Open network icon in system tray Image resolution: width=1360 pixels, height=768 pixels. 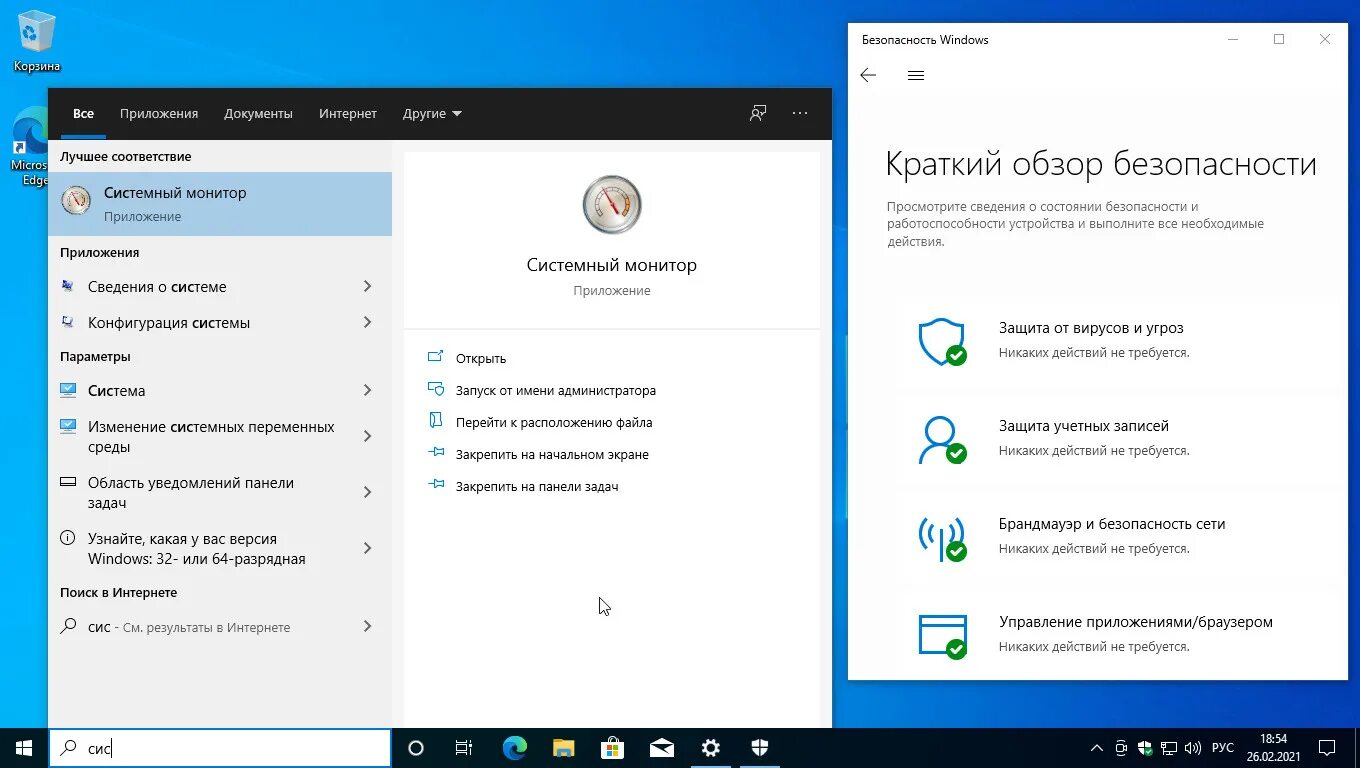pyautogui.click(x=1169, y=748)
